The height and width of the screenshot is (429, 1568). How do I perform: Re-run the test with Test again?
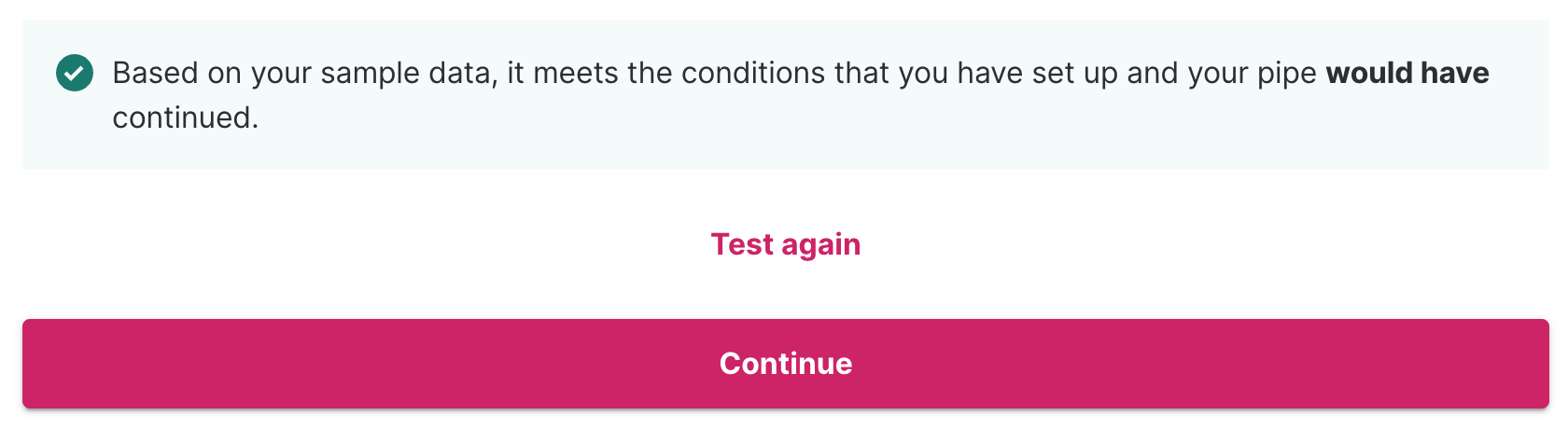(x=785, y=244)
